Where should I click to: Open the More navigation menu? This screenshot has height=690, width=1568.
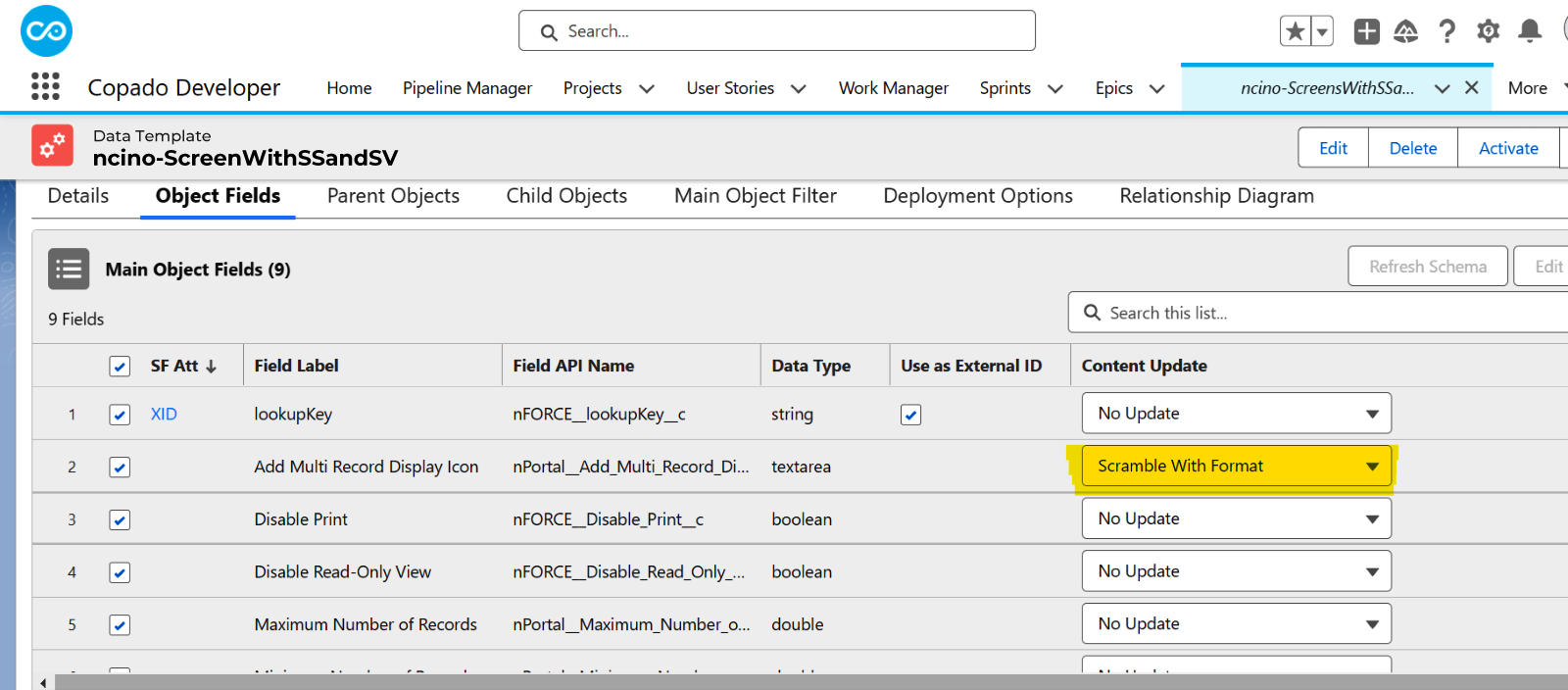click(1528, 88)
